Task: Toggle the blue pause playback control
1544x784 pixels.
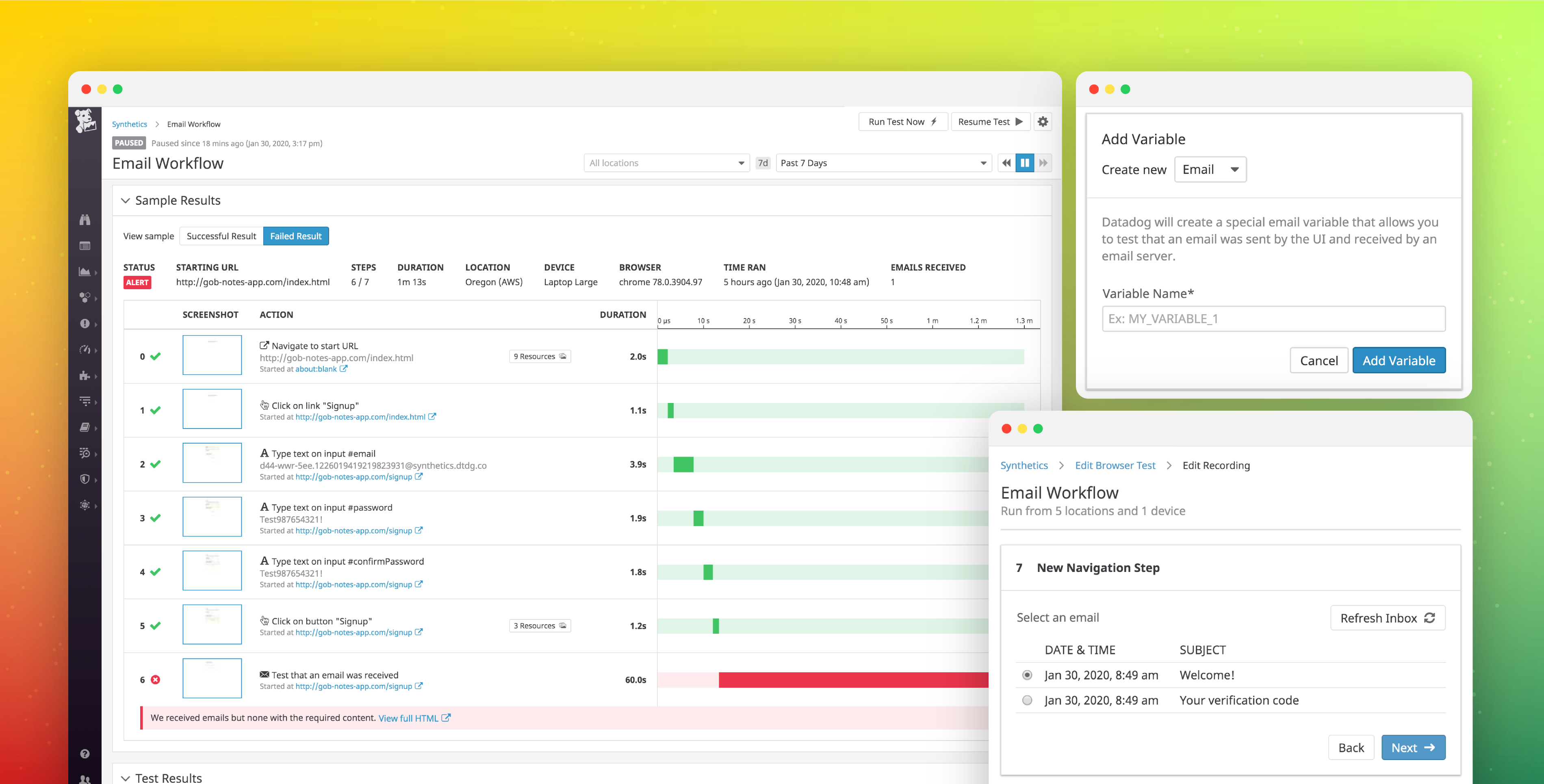Action: point(1025,162)
